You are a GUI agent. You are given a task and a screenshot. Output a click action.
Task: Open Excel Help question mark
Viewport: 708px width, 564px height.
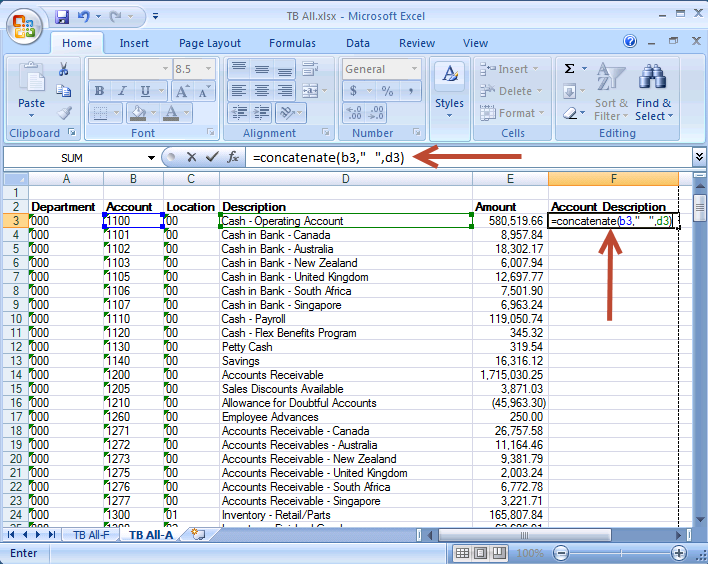[630, 42]
